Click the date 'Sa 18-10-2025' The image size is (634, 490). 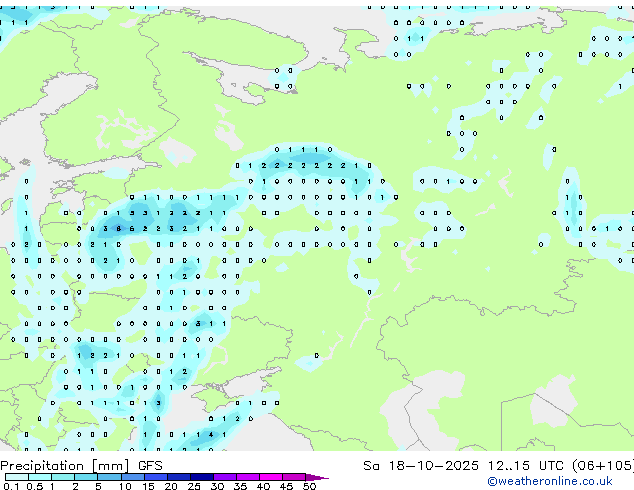click(x=421, y=466)
